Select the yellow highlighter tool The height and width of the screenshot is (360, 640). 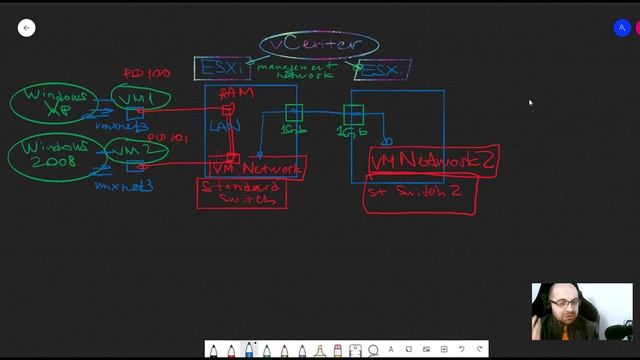coord(320,350)
